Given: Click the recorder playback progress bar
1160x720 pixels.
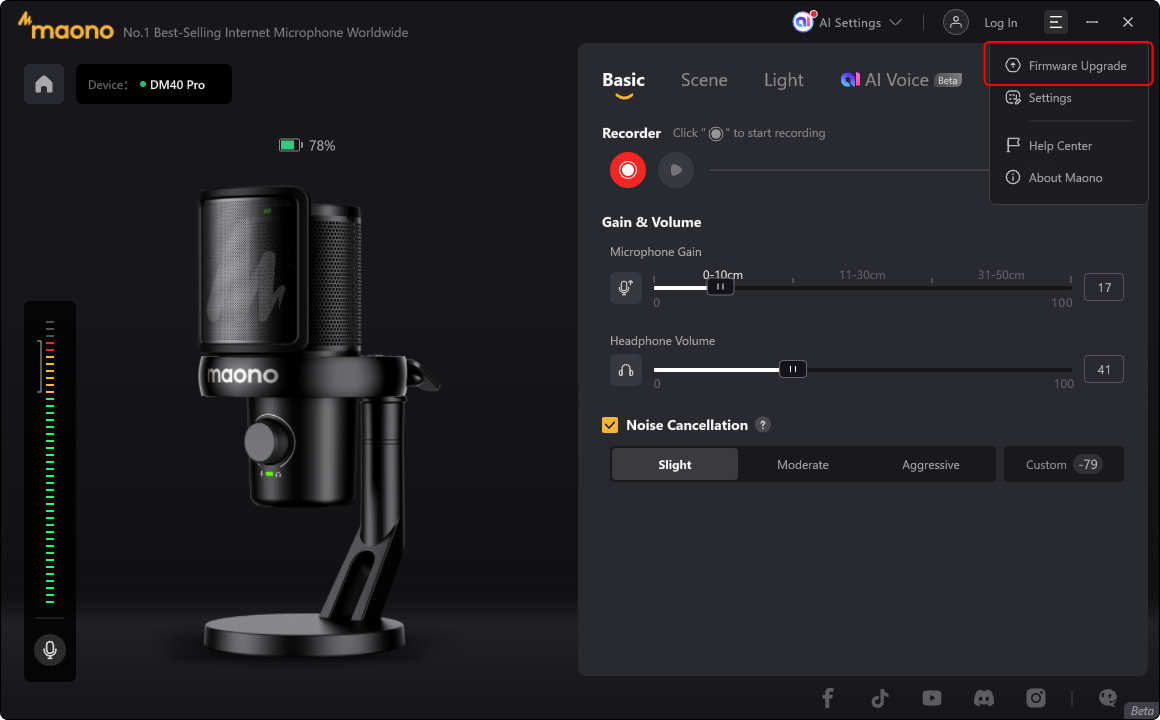Looking at the screenshot, I should (849, 170).
